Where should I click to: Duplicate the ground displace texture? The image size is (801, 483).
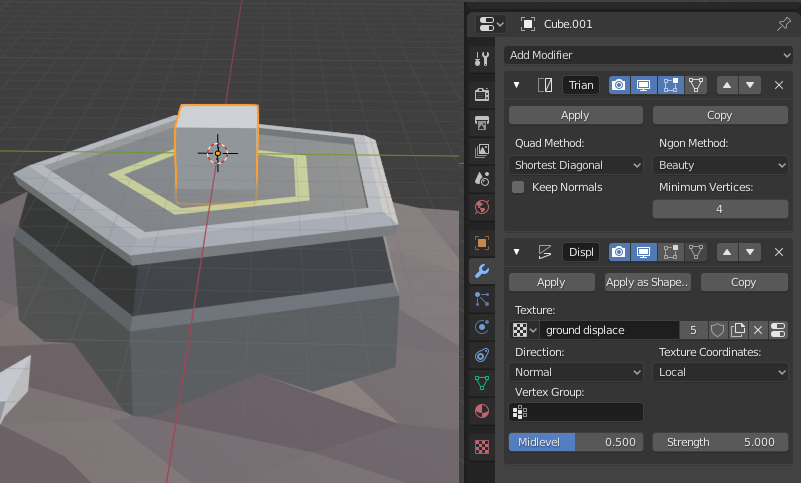738,330
